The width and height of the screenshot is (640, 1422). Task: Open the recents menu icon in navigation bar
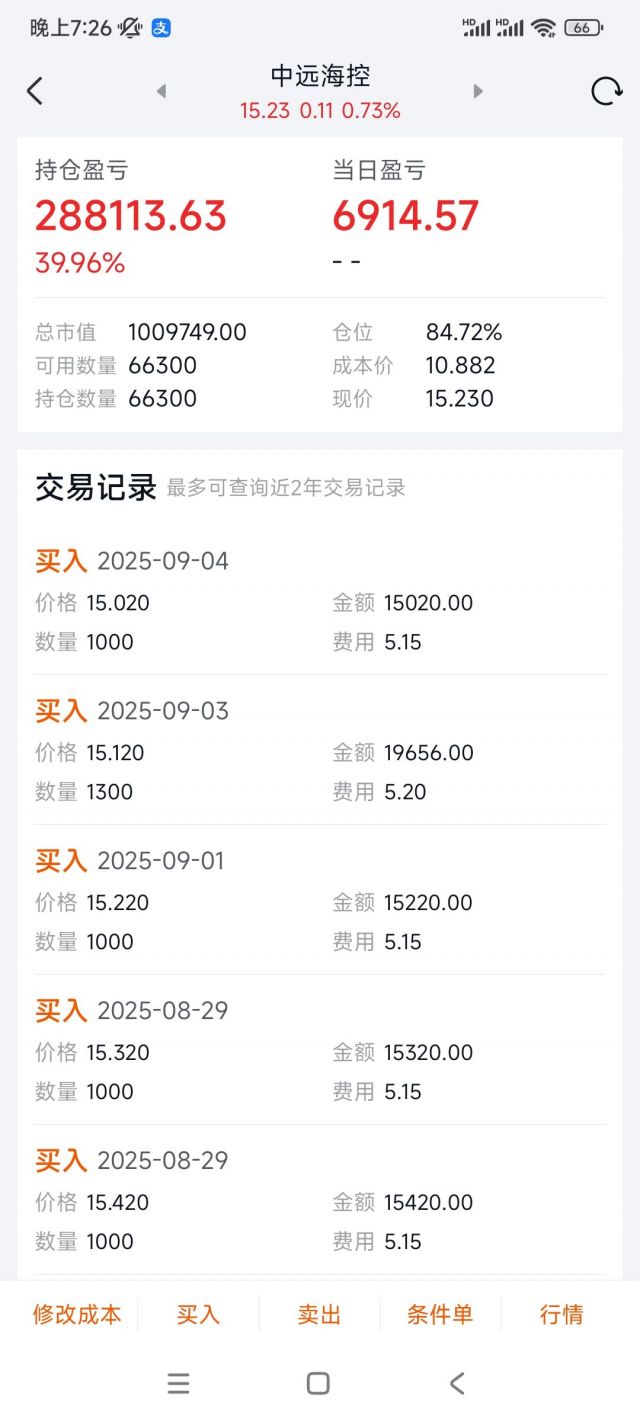(178, 1383)
